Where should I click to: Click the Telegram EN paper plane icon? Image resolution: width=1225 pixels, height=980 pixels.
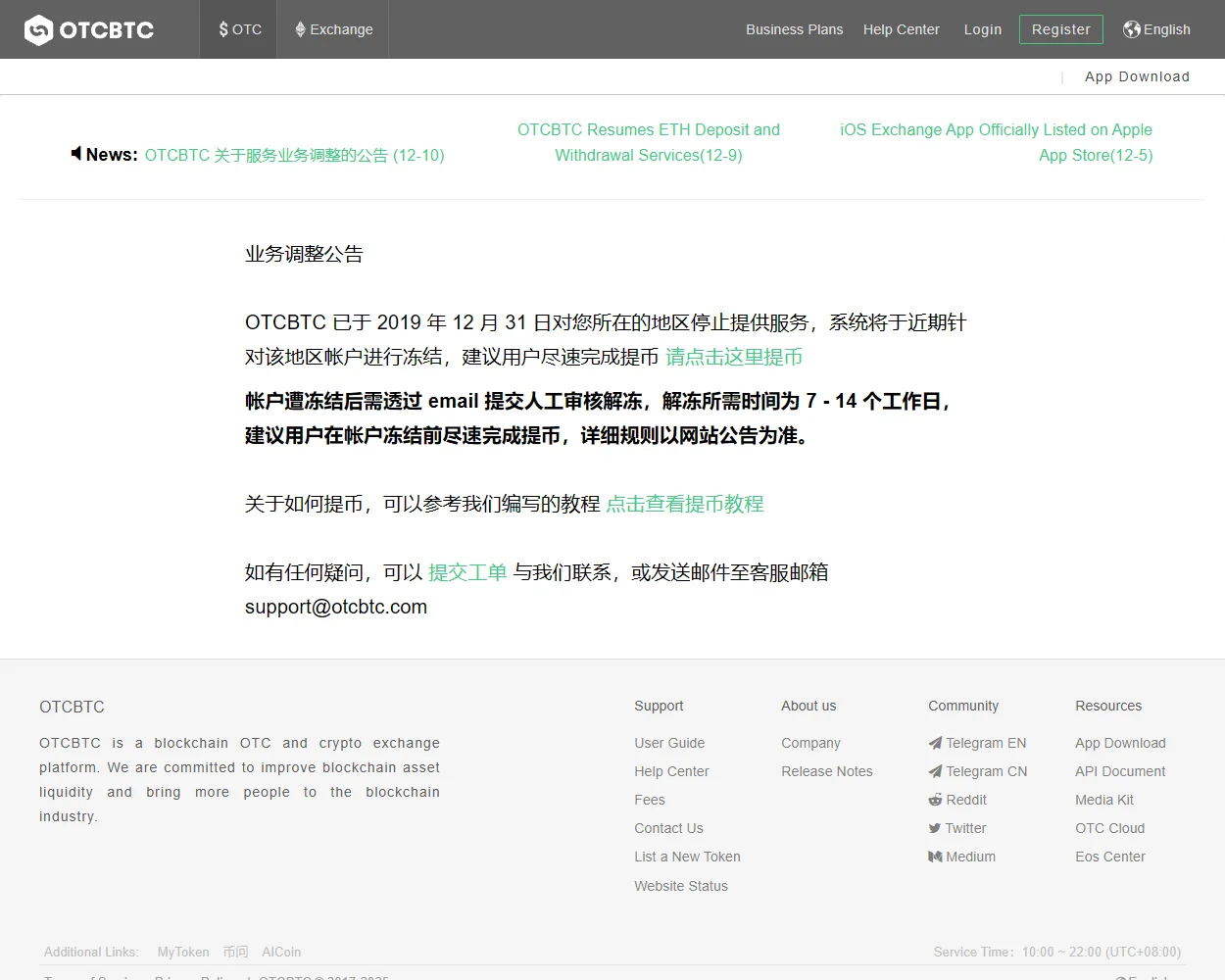coord(935,743)
